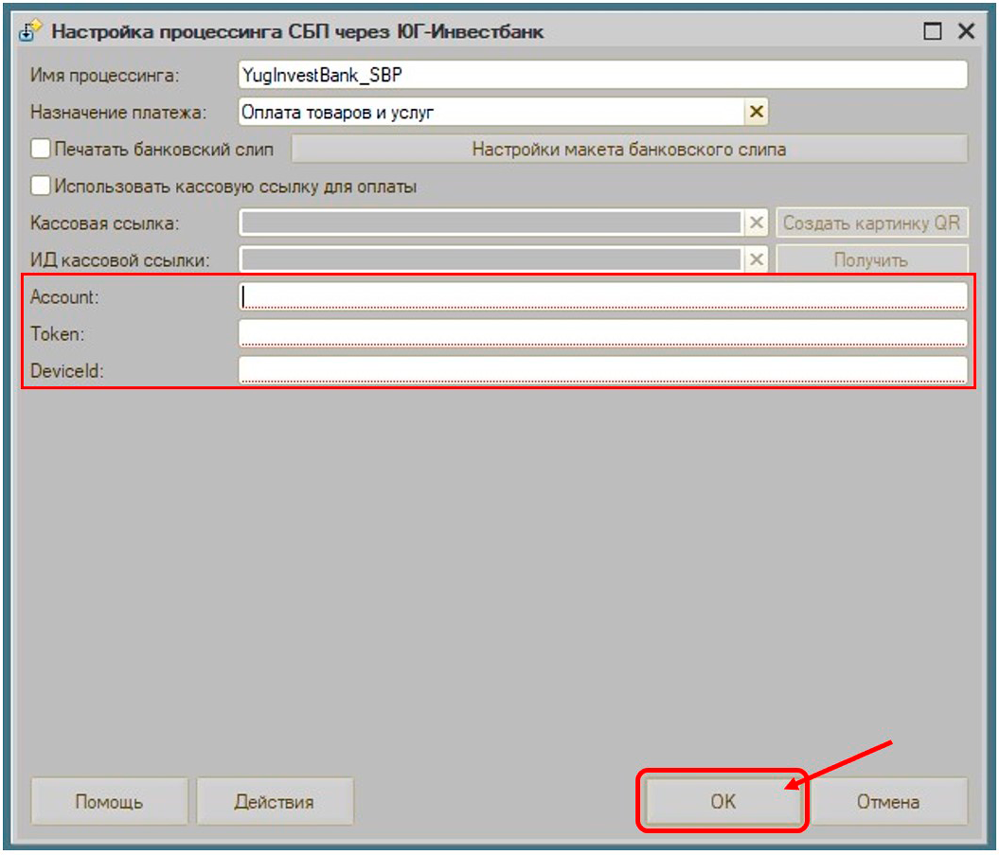Focus the Имя процессинга input field

click(603, 75)
